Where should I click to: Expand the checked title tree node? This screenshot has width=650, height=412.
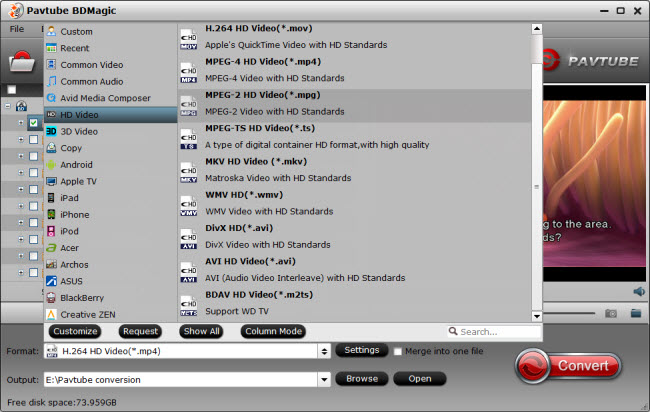point(21,123)
